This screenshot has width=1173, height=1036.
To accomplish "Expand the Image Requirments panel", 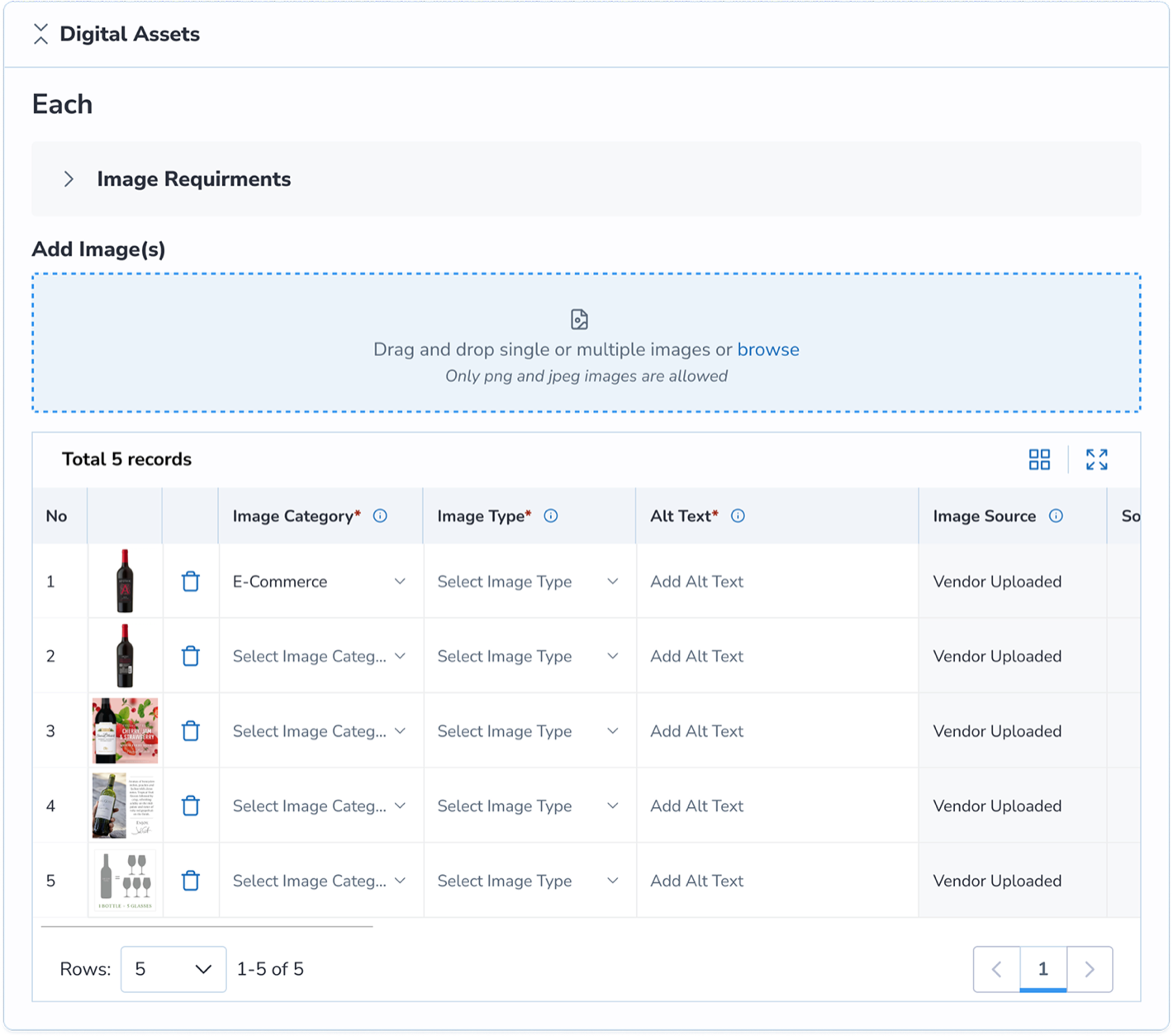I will click(69, 179).
